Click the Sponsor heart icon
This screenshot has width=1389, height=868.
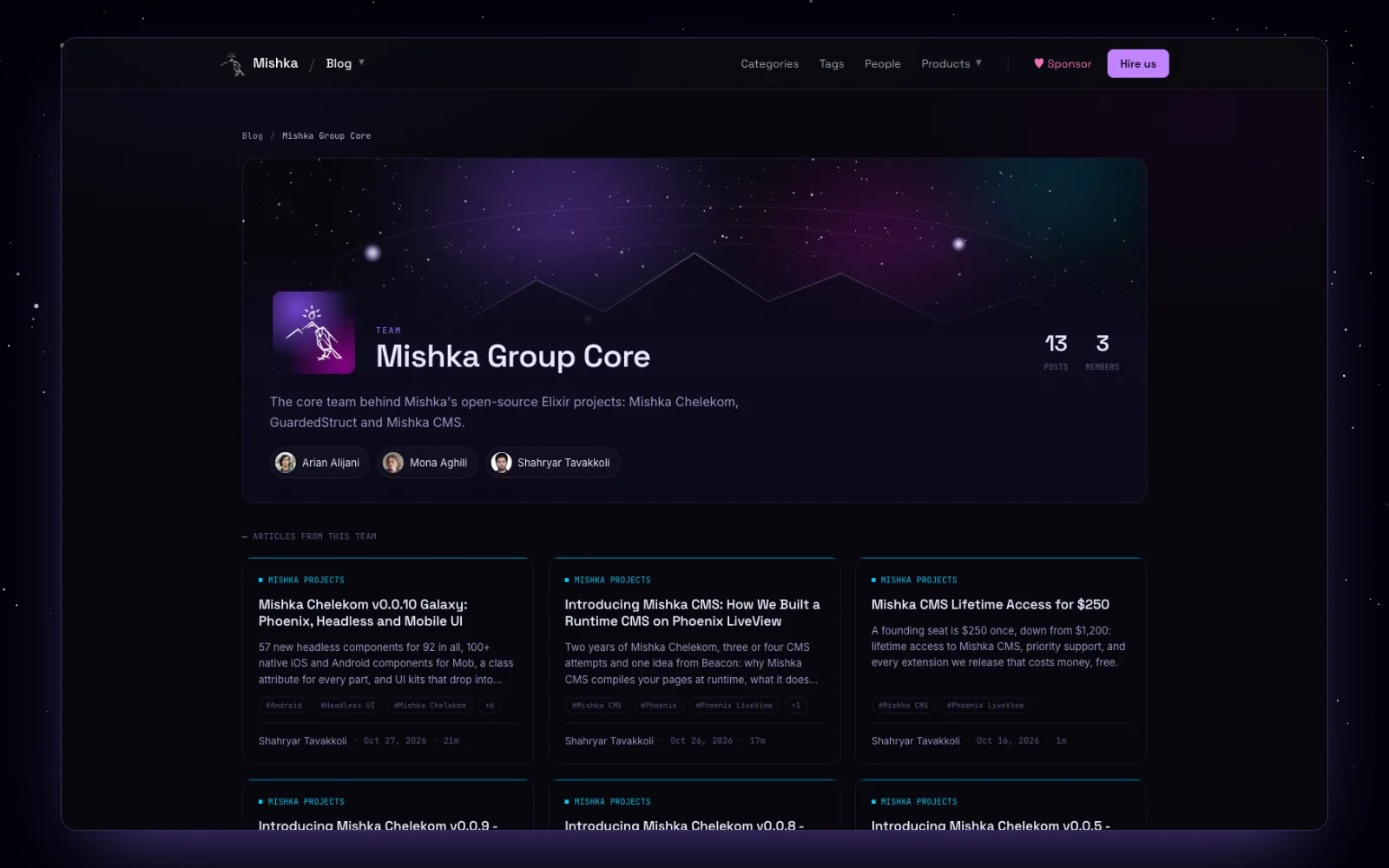point(1038,63)
